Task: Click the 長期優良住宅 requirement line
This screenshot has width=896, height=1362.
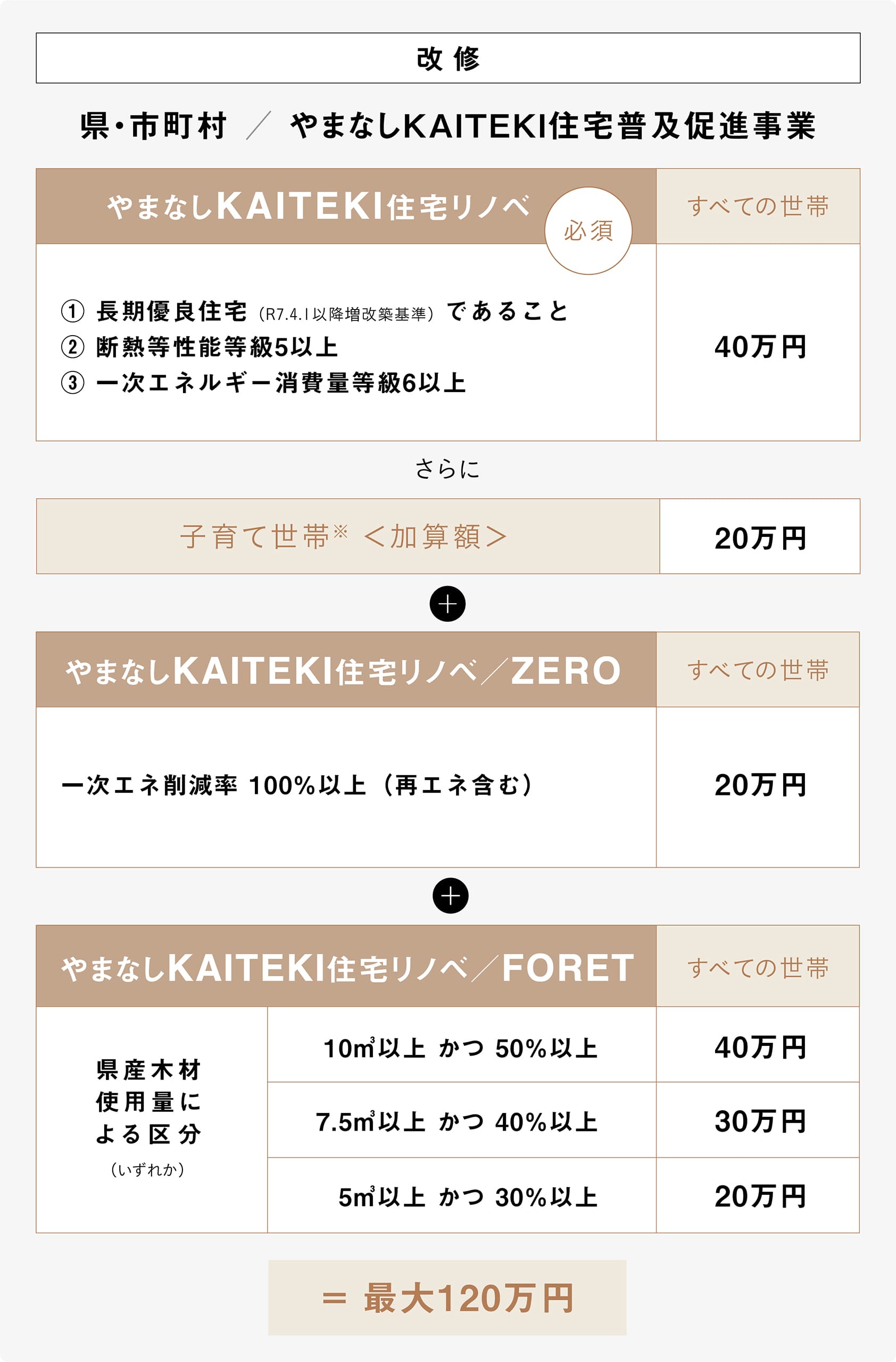Action: [314, 312]
